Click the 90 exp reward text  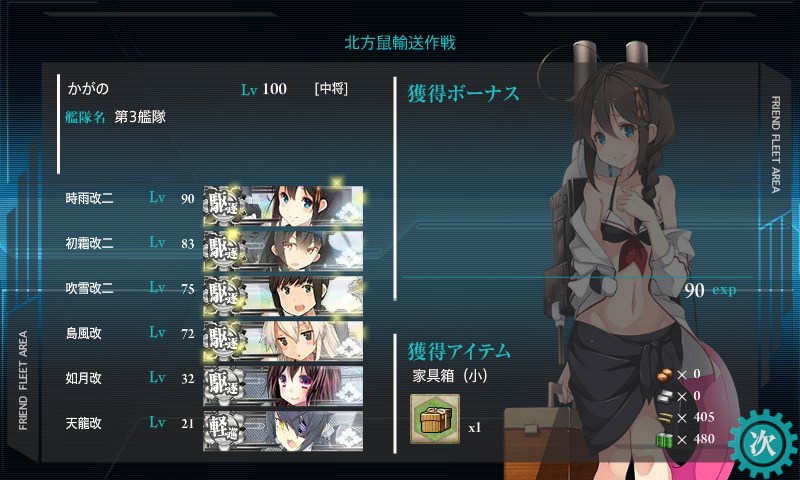click(710, 290)
